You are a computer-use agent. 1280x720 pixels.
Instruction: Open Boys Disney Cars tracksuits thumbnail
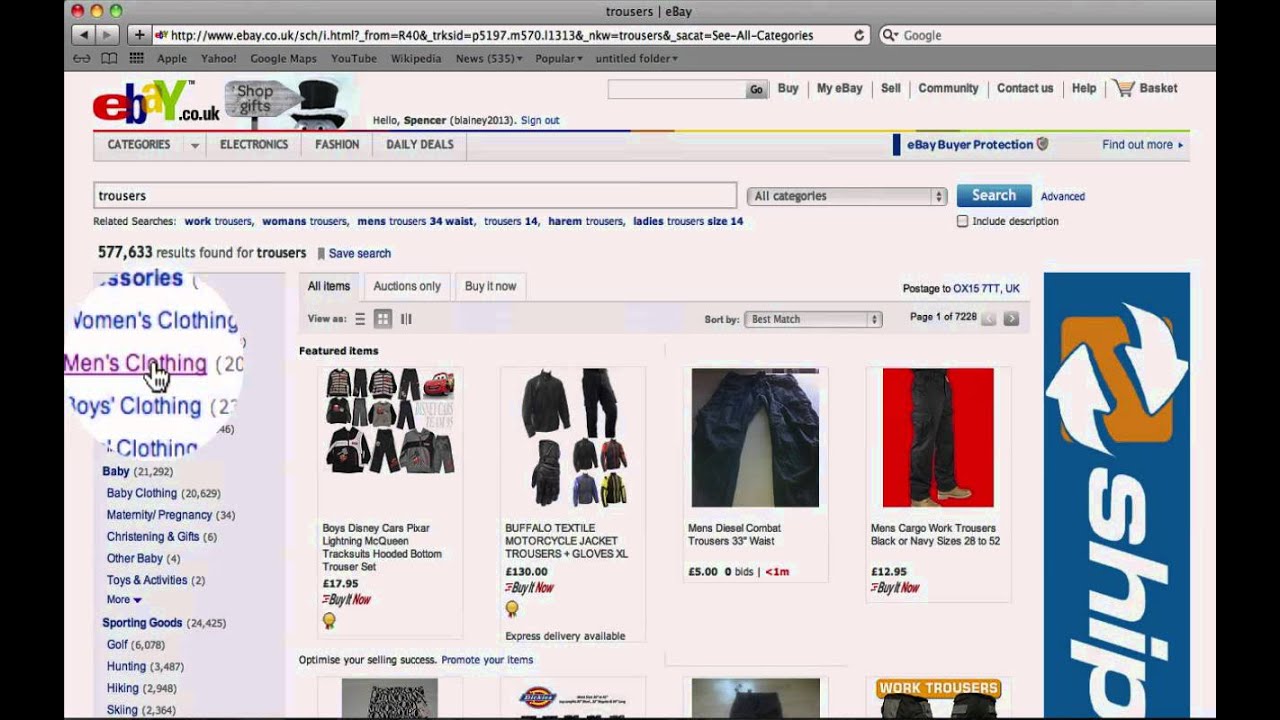(x=390, y=421)
